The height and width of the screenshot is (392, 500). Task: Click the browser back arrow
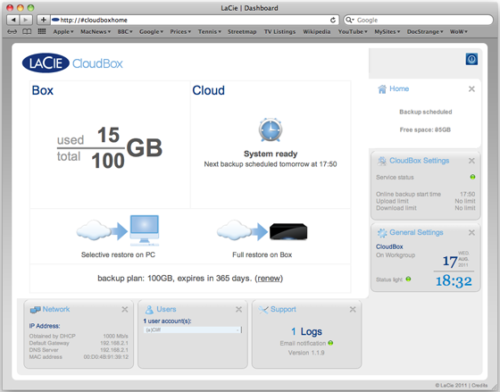coord(13,20)
